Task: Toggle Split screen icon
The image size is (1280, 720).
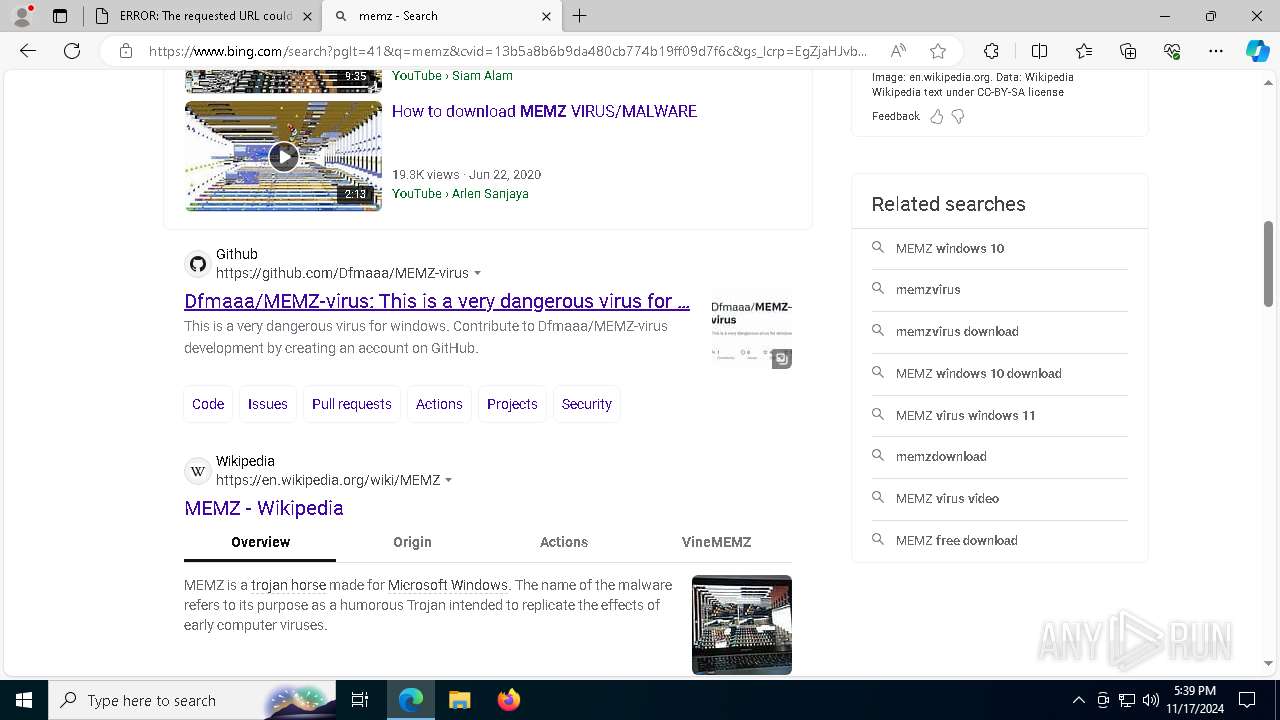Action: [1039, 51]
